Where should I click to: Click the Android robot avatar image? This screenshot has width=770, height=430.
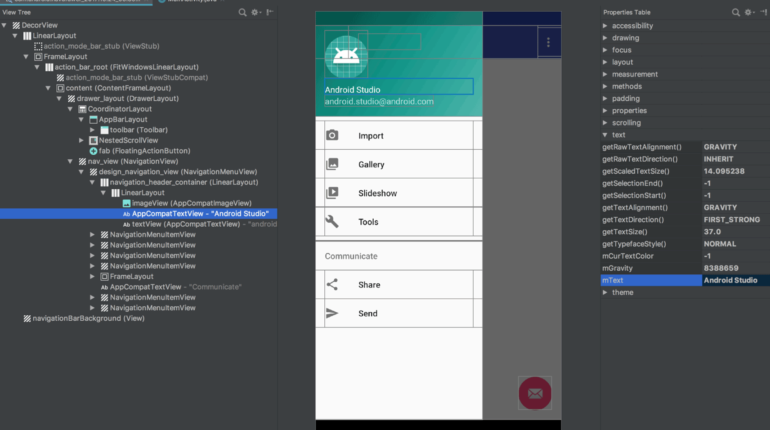click(x=345, y=58)
